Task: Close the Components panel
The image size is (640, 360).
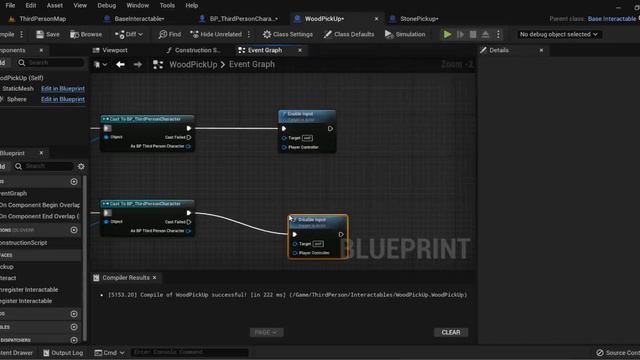Action: pyautogui.click(x=41, y=50)
